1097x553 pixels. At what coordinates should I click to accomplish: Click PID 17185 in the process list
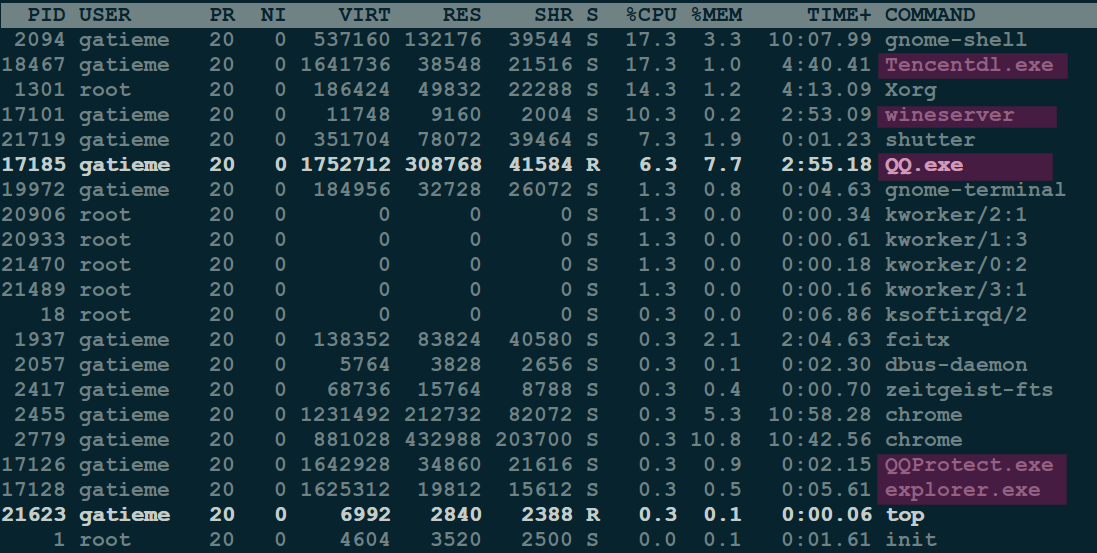34,165
